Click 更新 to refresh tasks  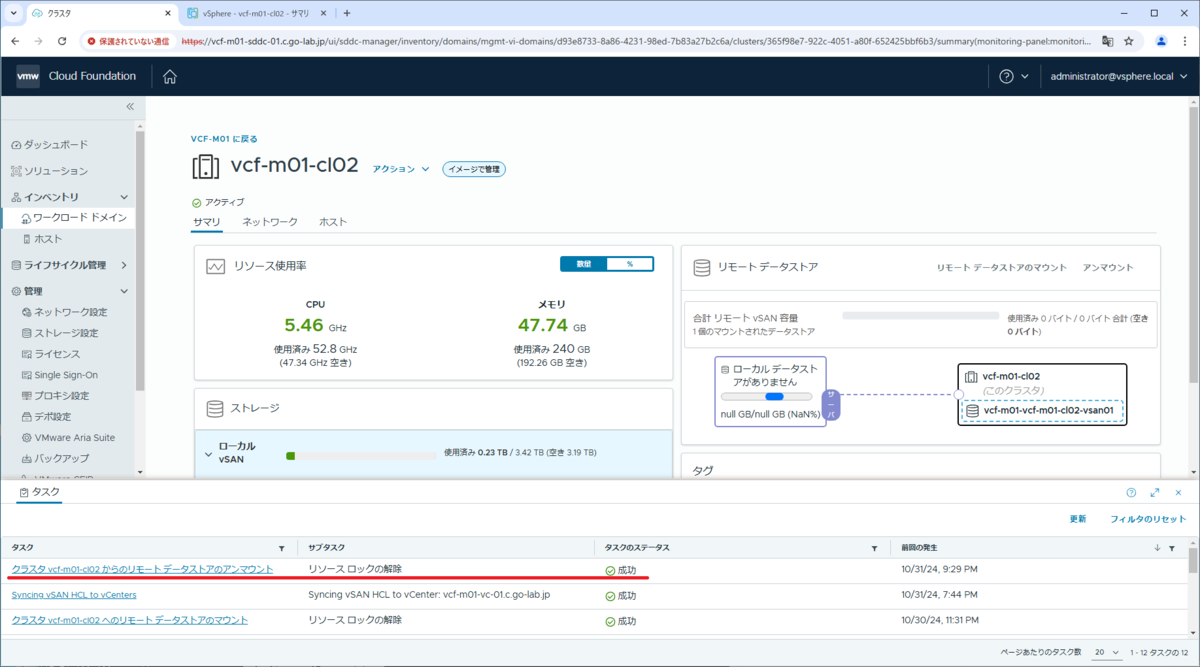[x=1078, y=520]
